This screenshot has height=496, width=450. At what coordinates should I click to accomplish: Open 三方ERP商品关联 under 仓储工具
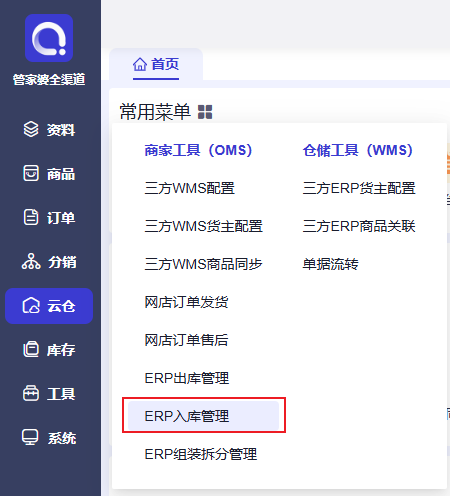(x=359, y=226)
